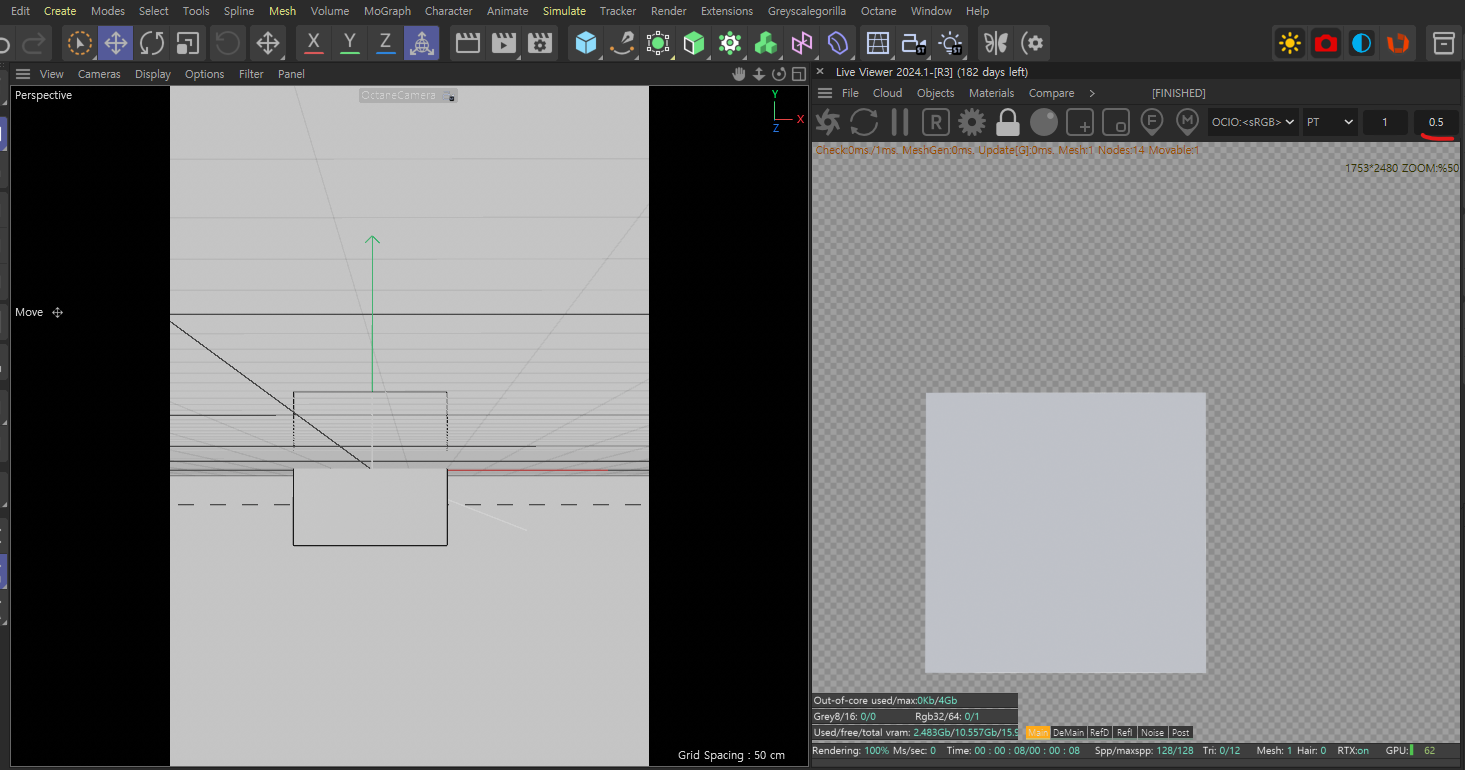The image size is (1465, 770).
Task: Click the purple field icon
Action: [x=837, y=43]
